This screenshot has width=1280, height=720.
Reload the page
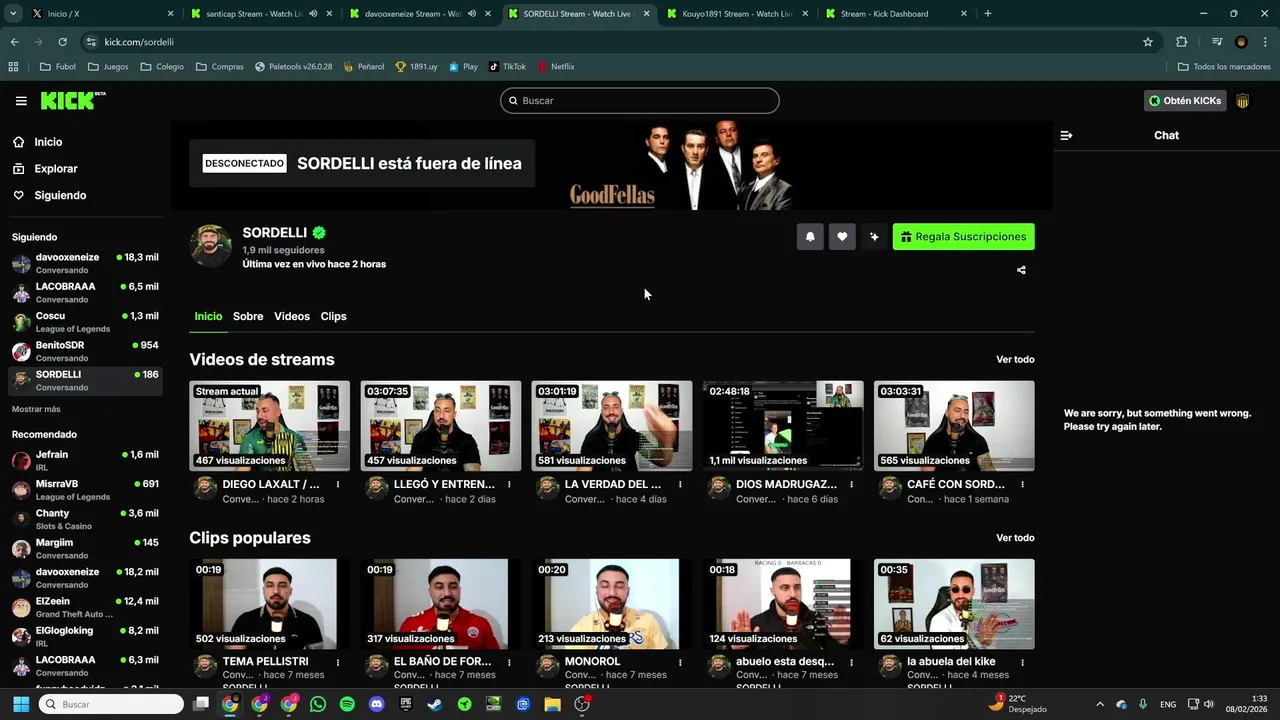point(62,42)
